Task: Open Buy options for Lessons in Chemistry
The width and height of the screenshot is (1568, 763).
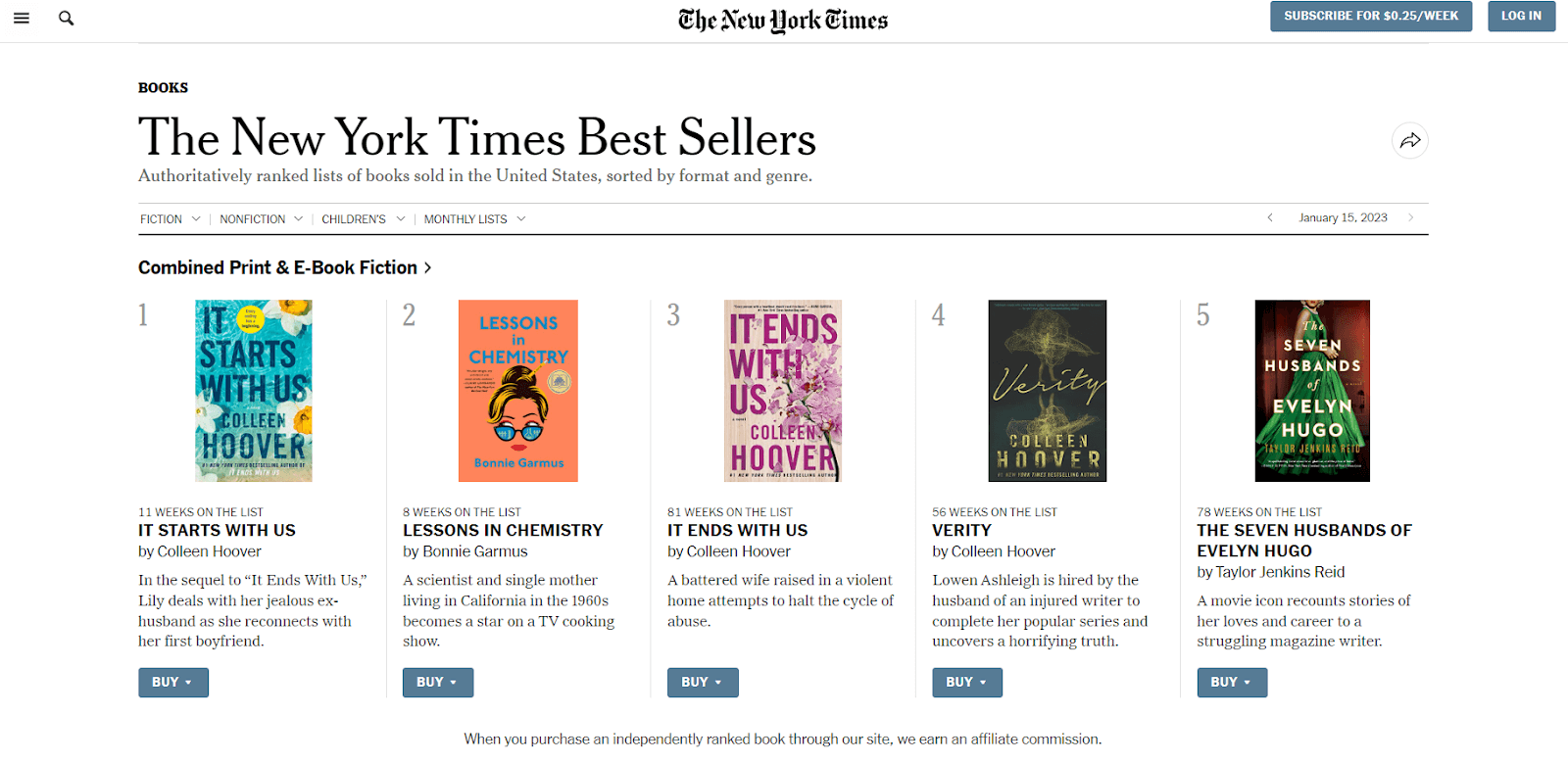Action: [437, 682]
